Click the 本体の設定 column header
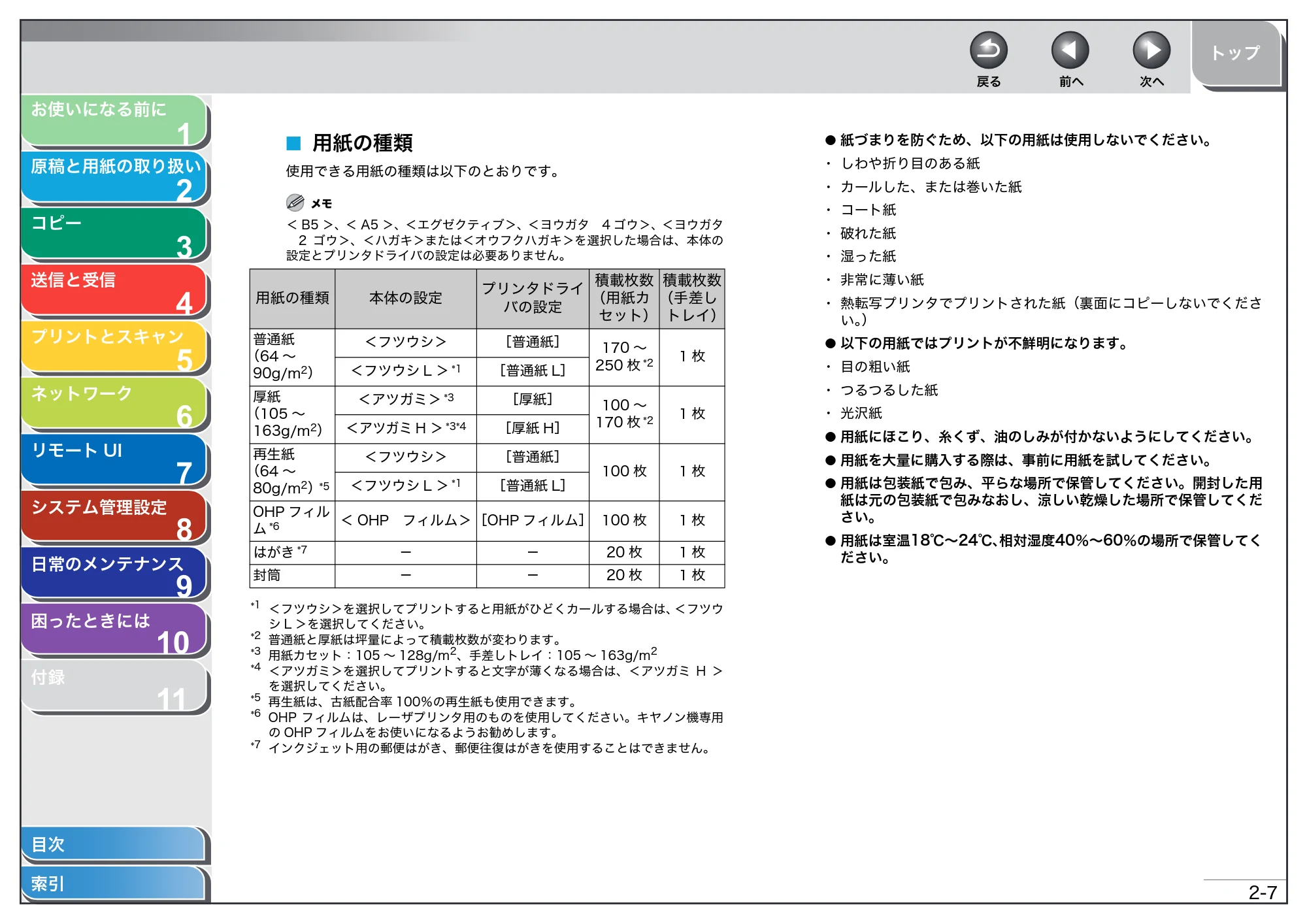 tap(406, 298)
